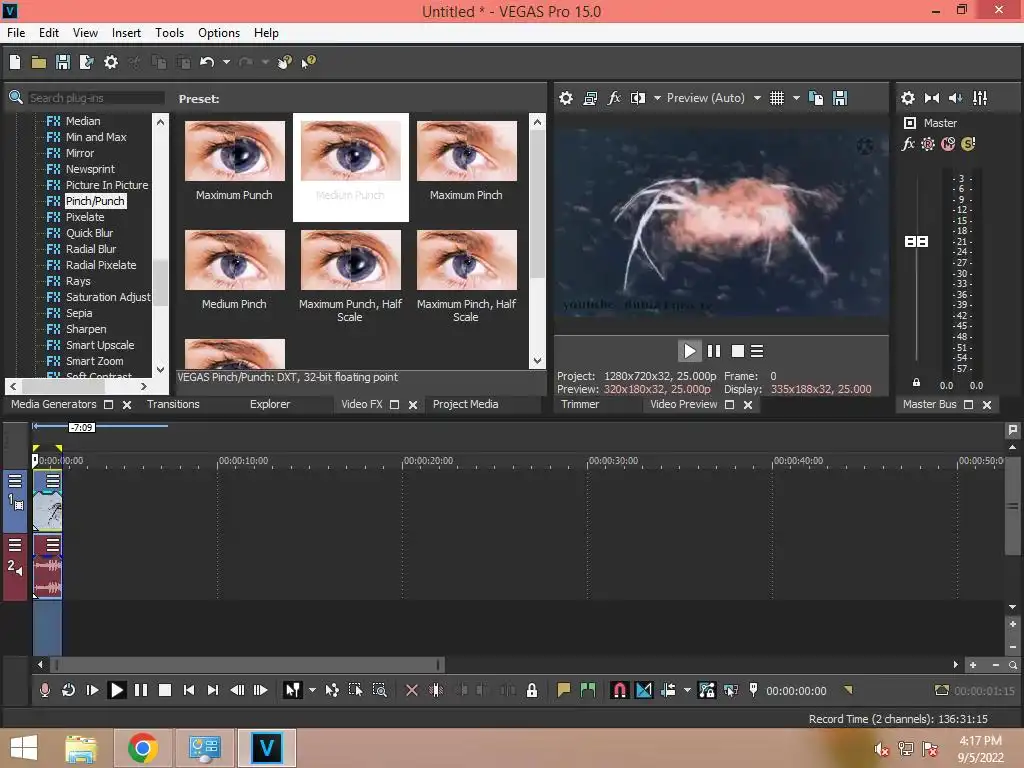
Task: Lock the selected event
Action: coord(532,690)
